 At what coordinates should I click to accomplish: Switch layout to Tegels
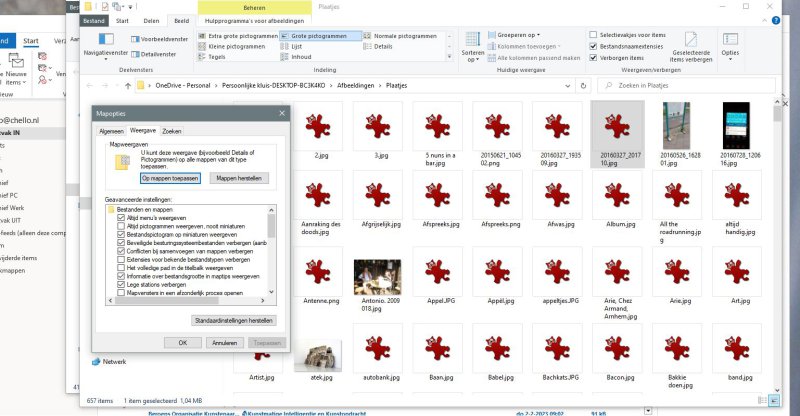tap(212, 57)
